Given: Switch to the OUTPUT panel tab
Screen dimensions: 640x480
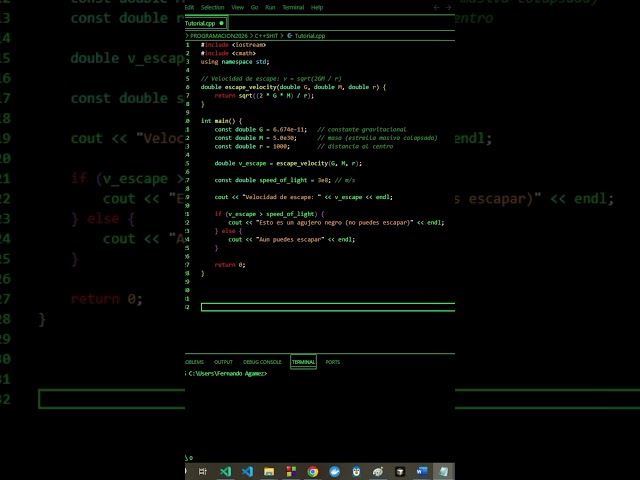Looking at the screenshot, I should 223,362.
